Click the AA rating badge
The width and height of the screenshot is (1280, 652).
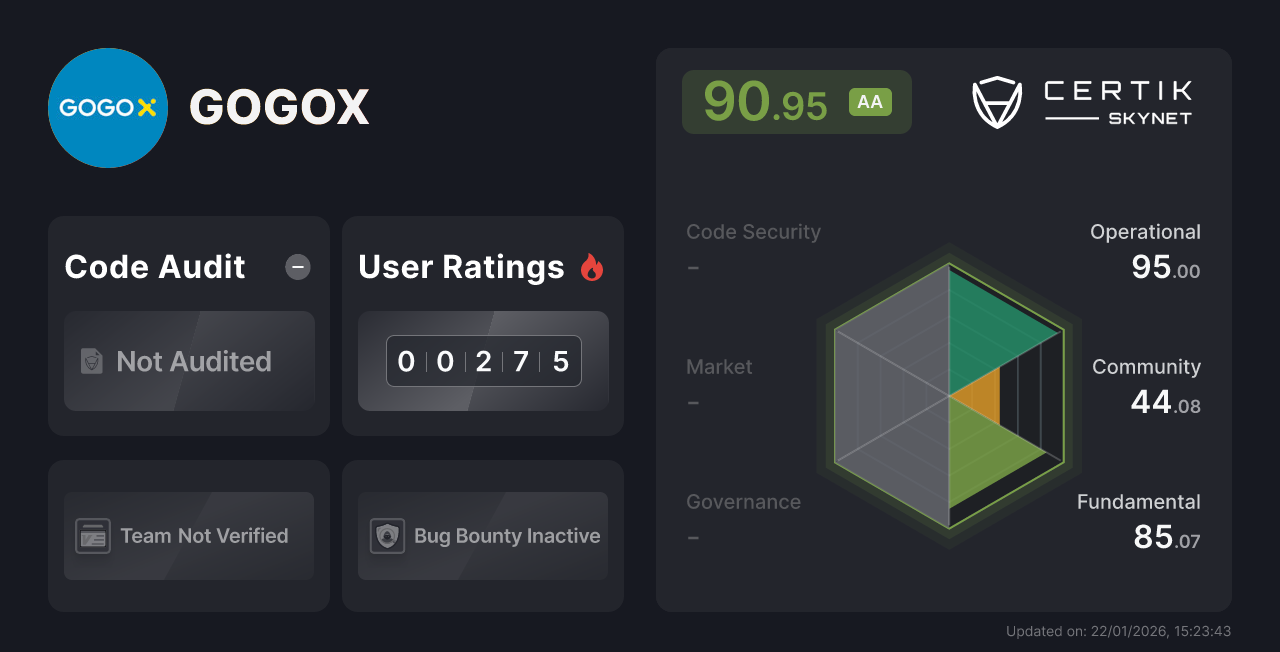(x=869, y=101)
